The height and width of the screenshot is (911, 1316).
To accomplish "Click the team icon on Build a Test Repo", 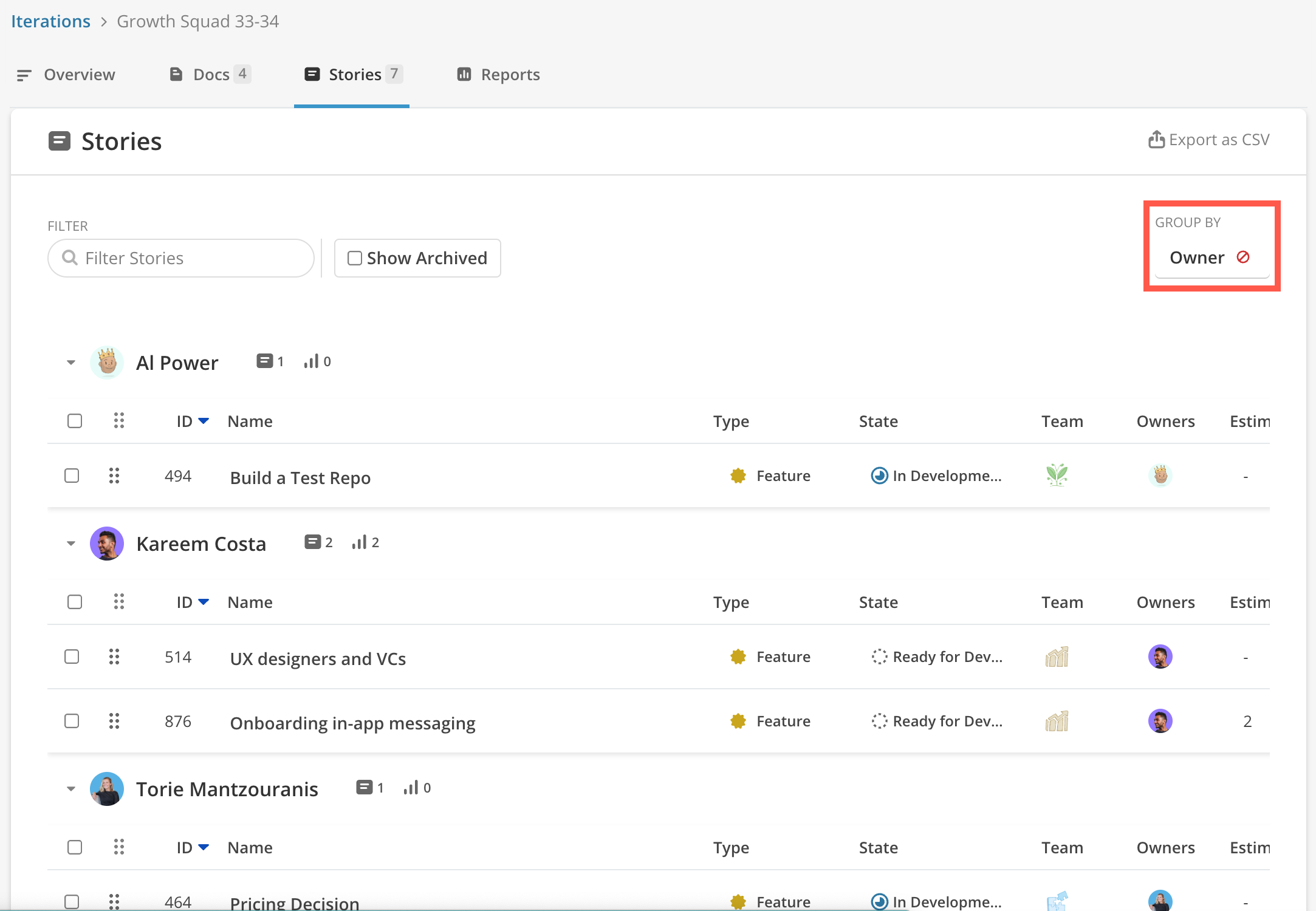I will click(x=1057, y=476).
